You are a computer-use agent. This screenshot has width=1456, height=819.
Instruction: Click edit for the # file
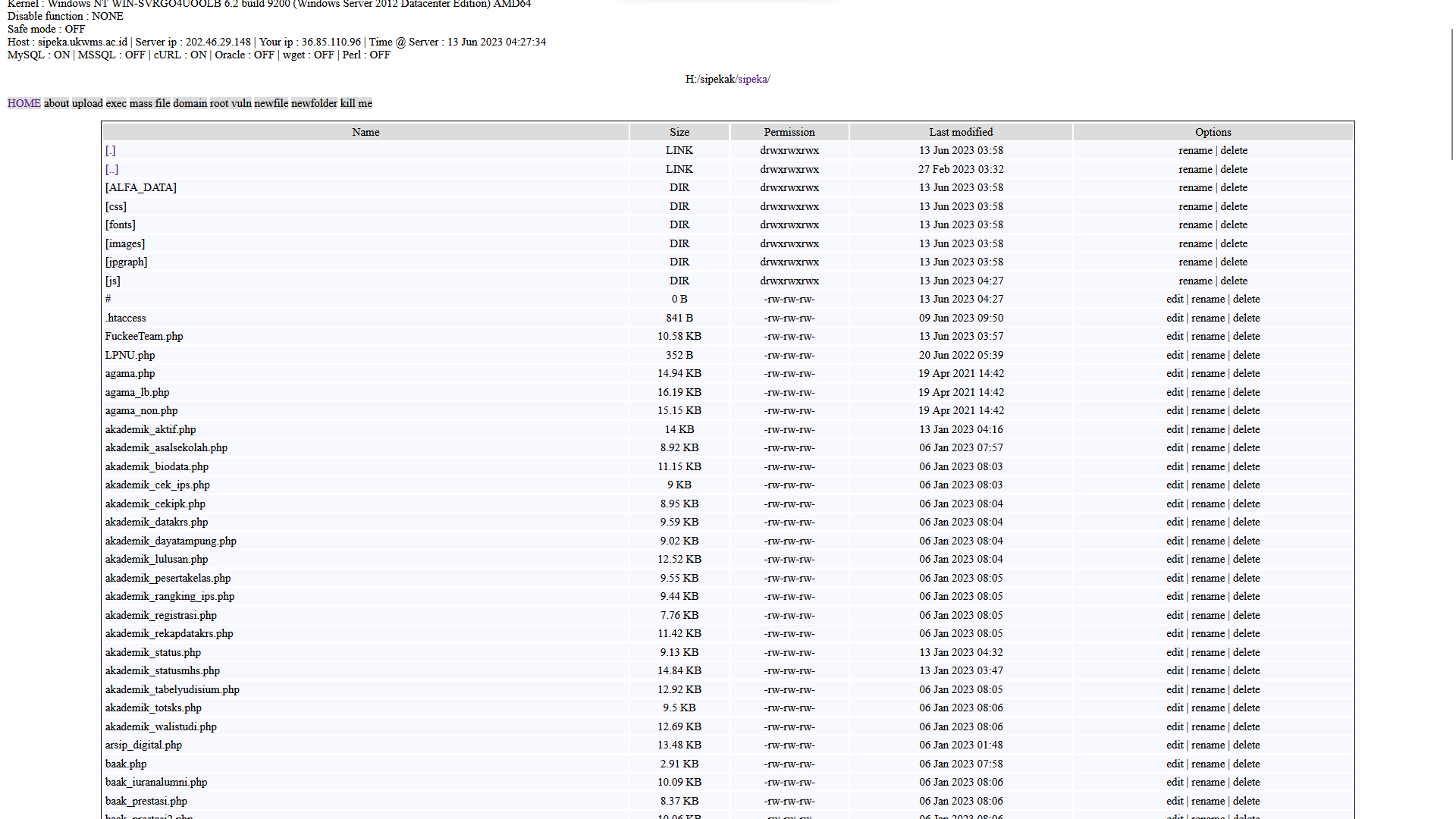pos(1175,300)
